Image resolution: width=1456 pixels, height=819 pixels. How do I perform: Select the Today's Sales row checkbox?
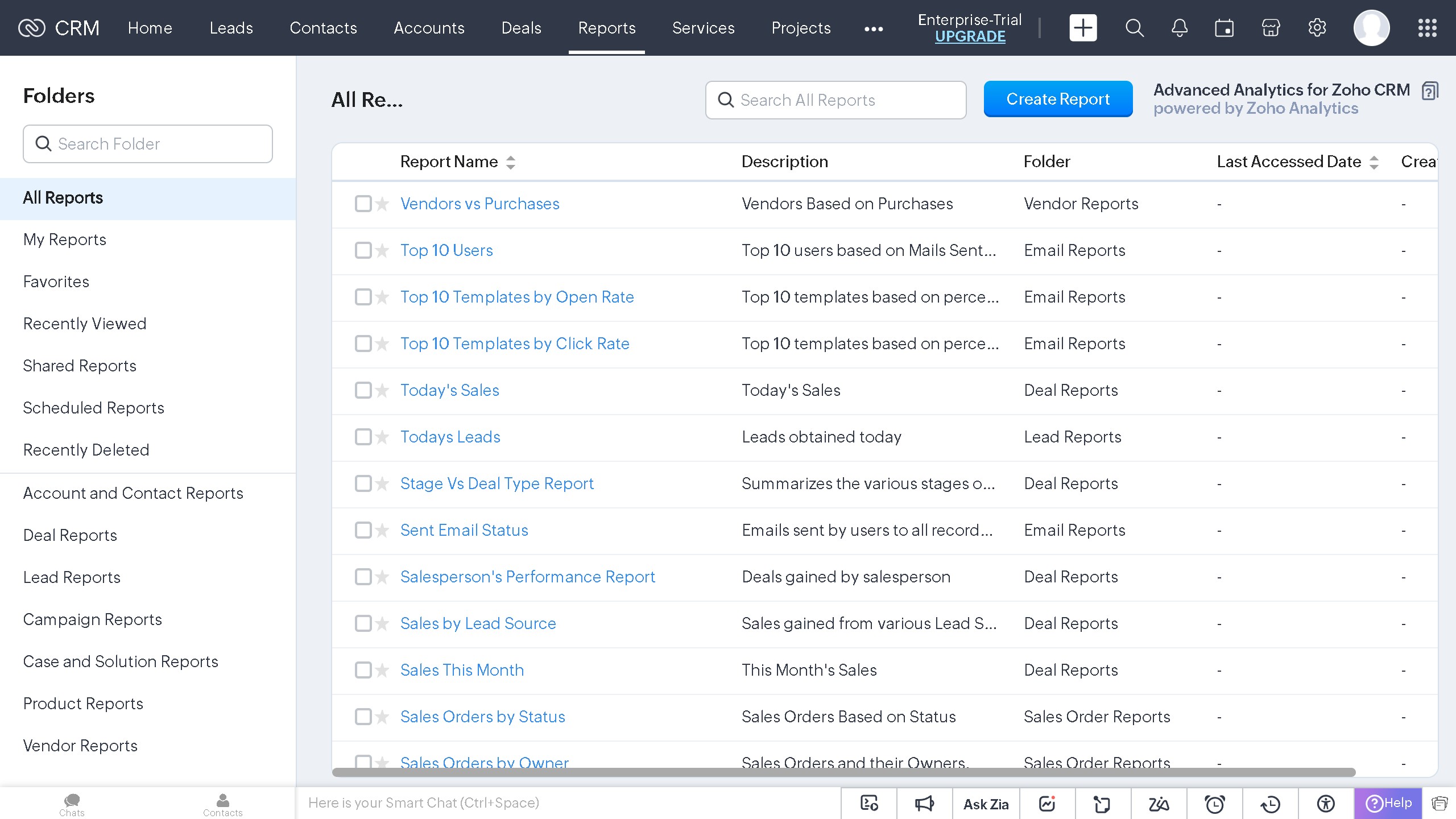(363, 390)
